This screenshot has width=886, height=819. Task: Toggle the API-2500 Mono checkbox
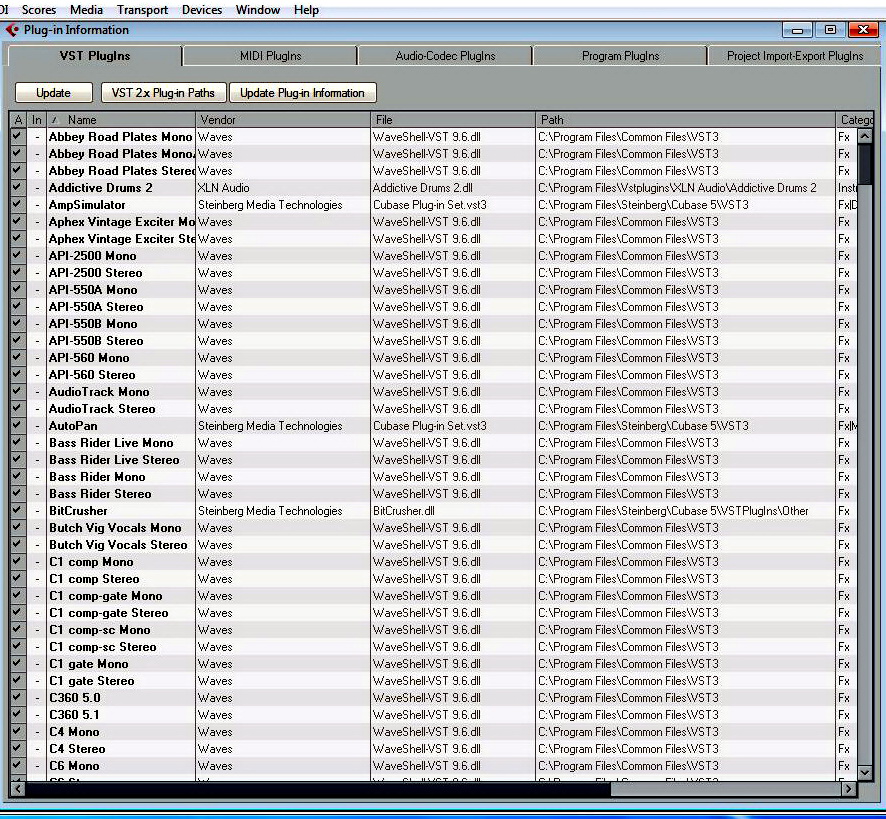pyautogui.click(x=17, y=255)
